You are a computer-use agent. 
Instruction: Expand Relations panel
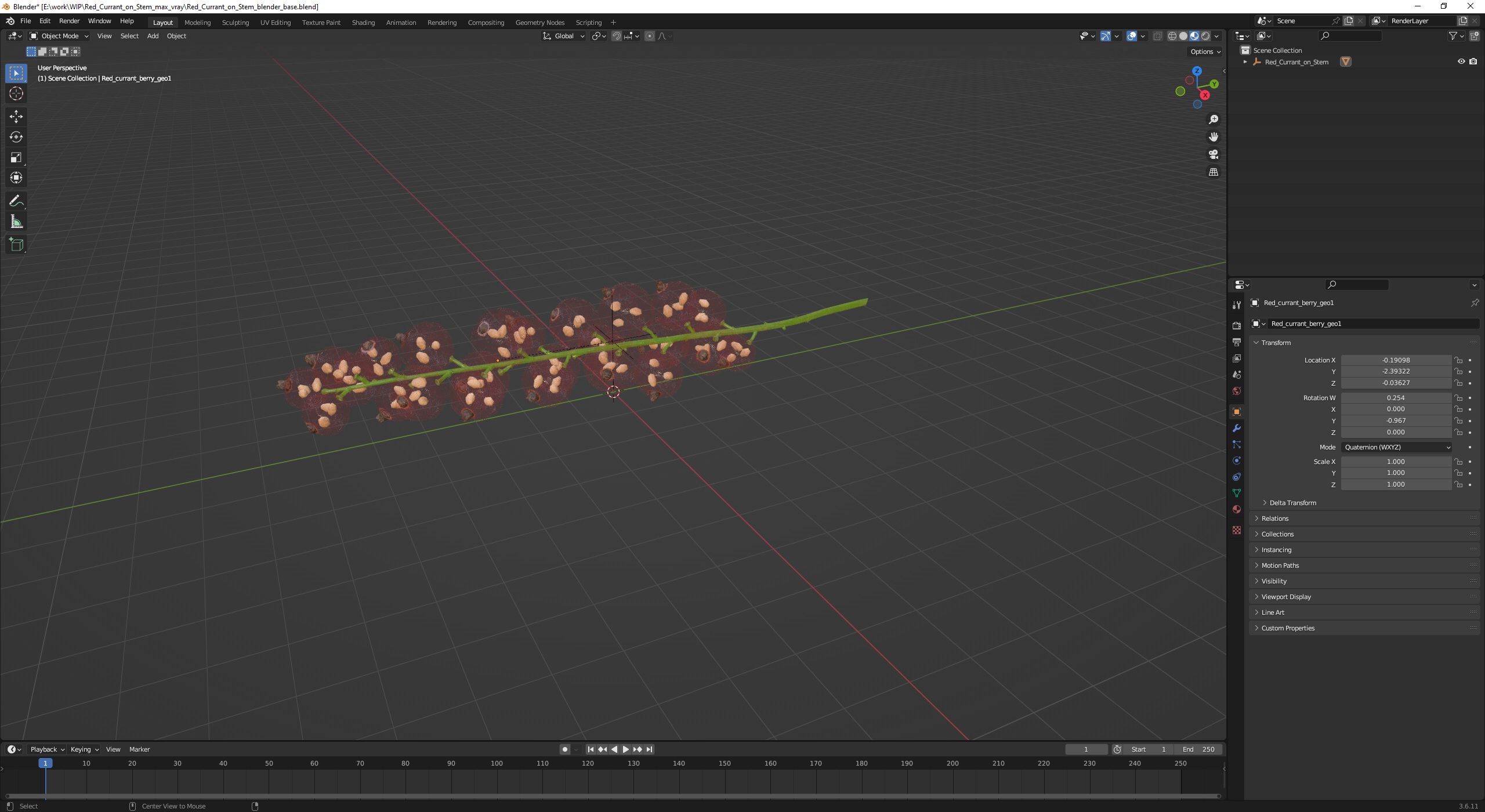pyautogui.click(x=1274, y=519)
